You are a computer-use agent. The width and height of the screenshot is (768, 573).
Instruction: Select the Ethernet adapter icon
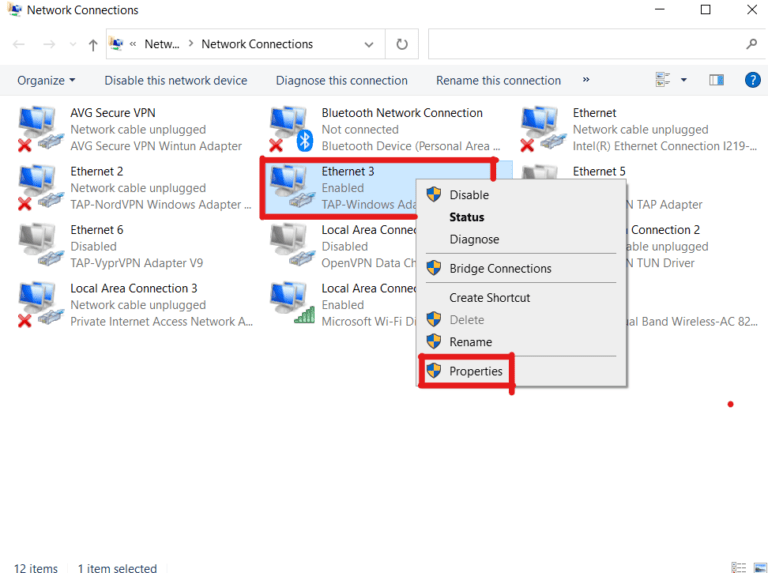point(543,129)
